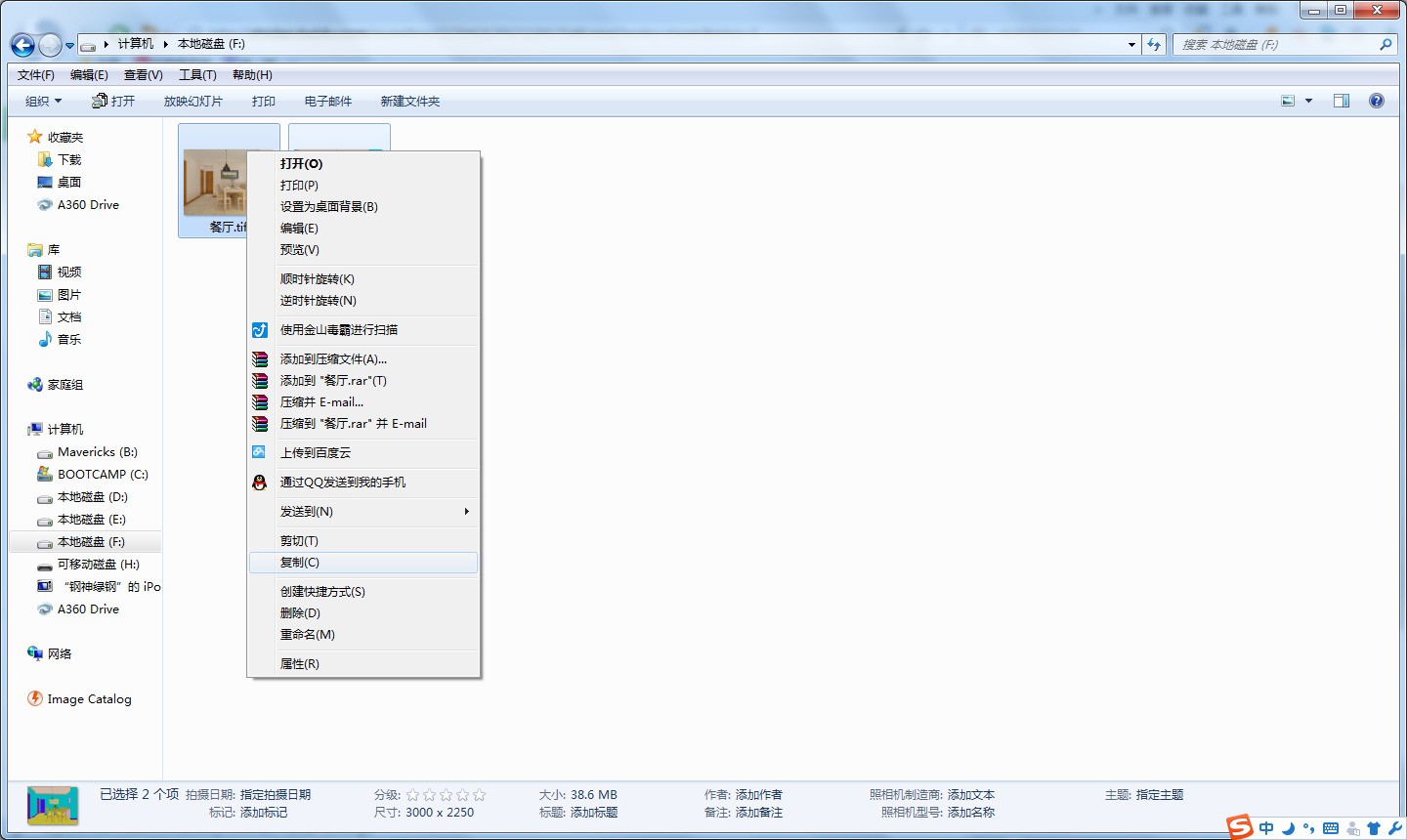
Task: Open the wrench settings icon on the IME bar
Action: (x=1394, y=829)
